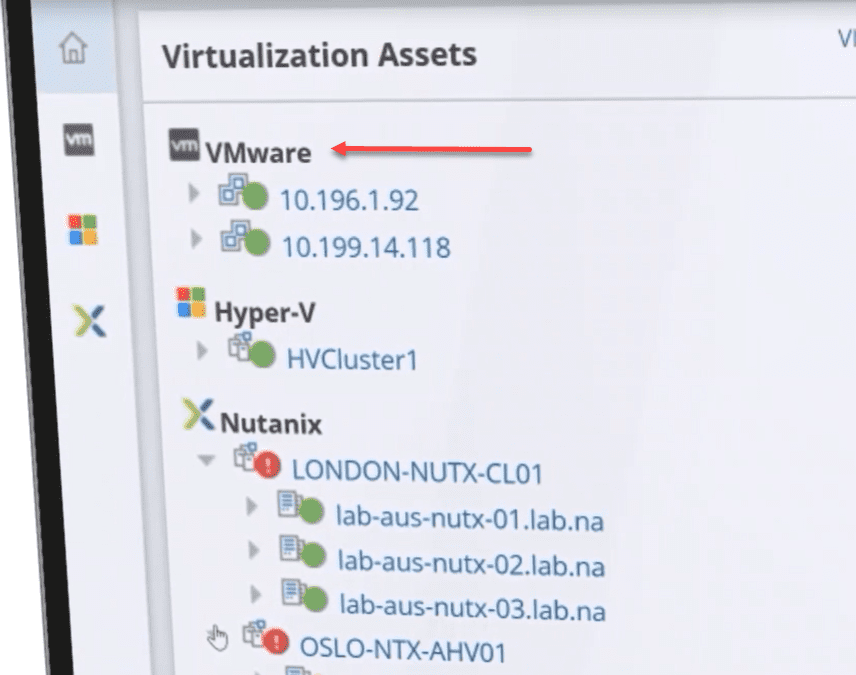
Task: Click the VMware section heading
Action: 258,152
